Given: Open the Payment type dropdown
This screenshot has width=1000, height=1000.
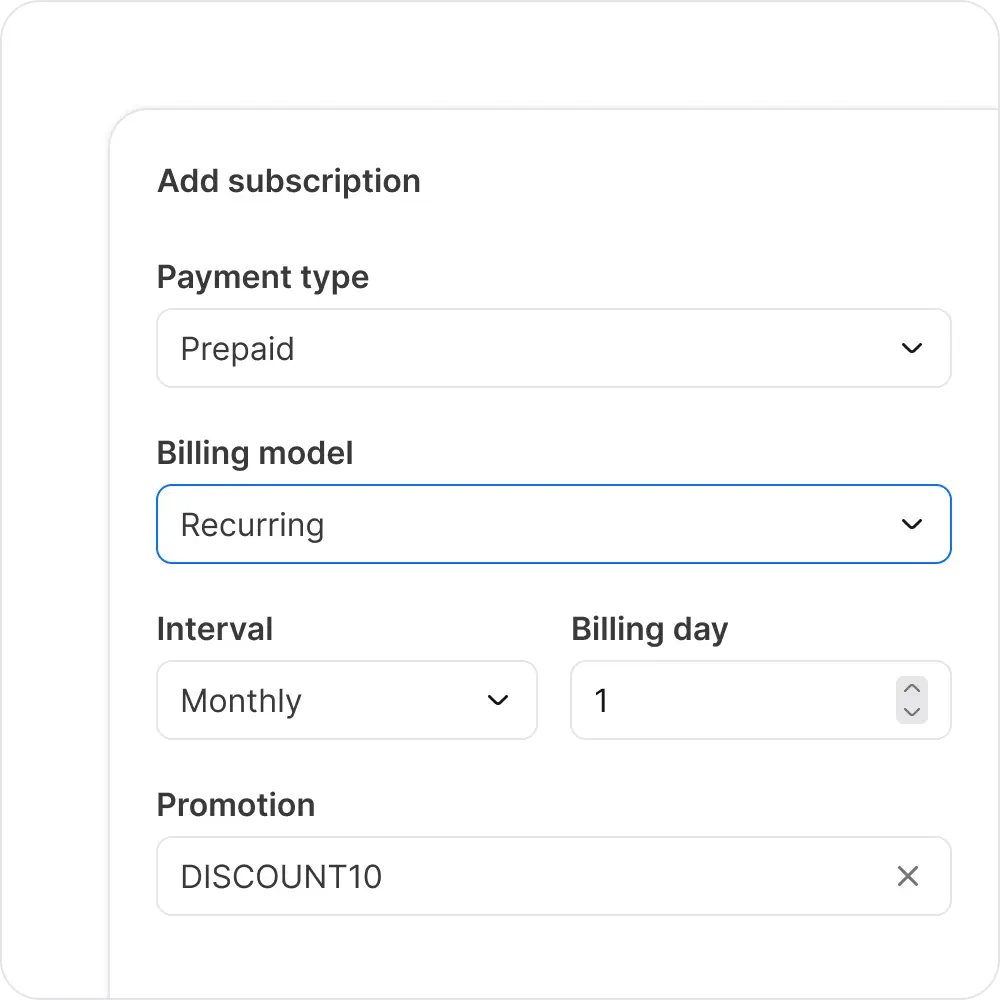Looking at the screenshot, I should pos(553,348).
